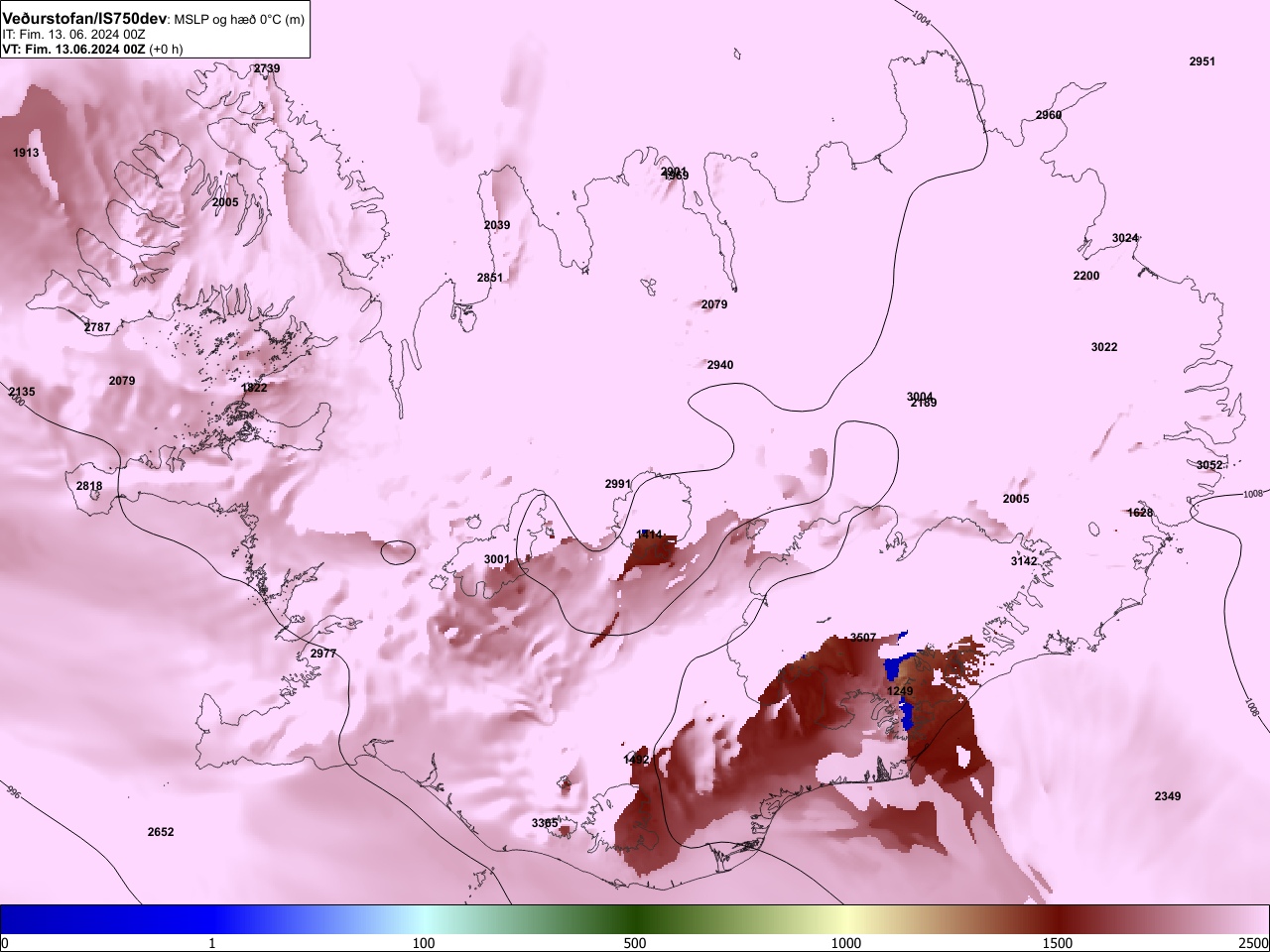Click the 3052 height value

pyautogui.click(x=1209, y=465)
